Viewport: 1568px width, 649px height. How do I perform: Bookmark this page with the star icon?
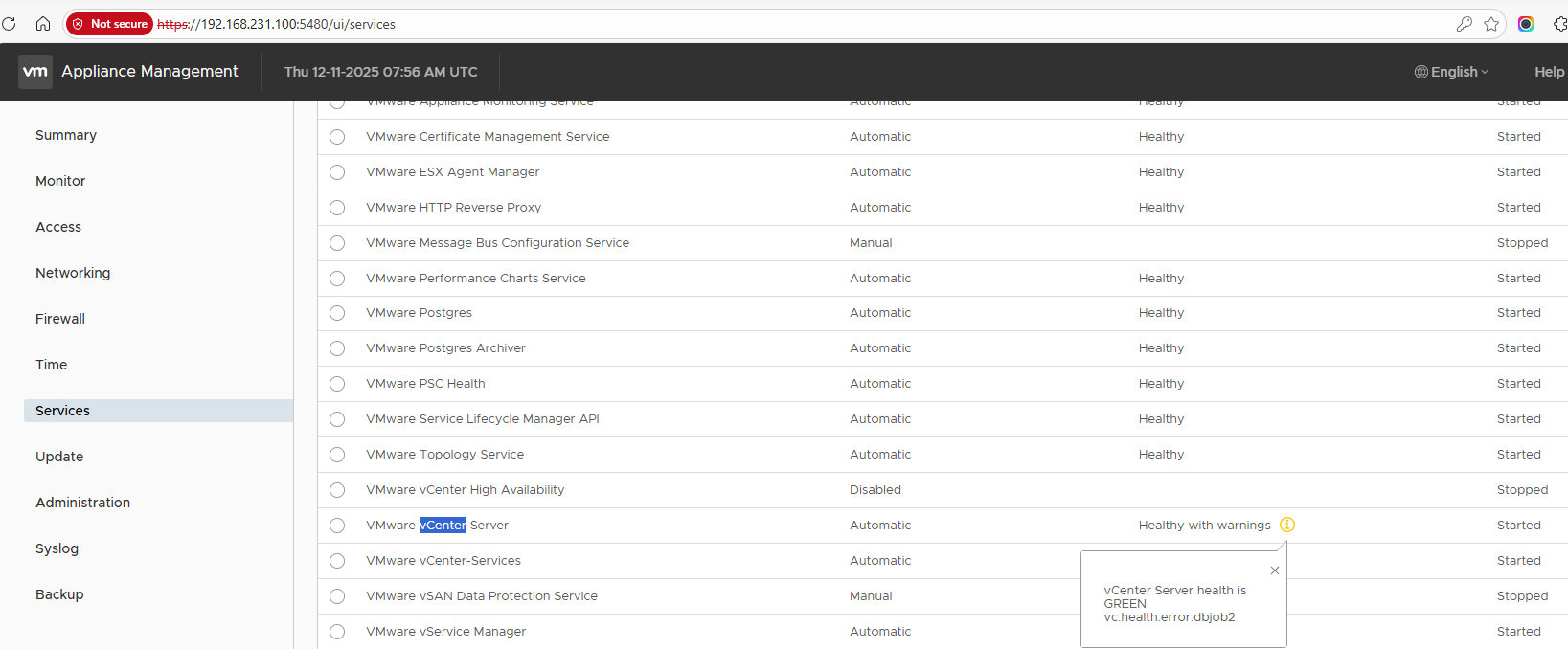pyautogui.click(x=1491, y=24)
